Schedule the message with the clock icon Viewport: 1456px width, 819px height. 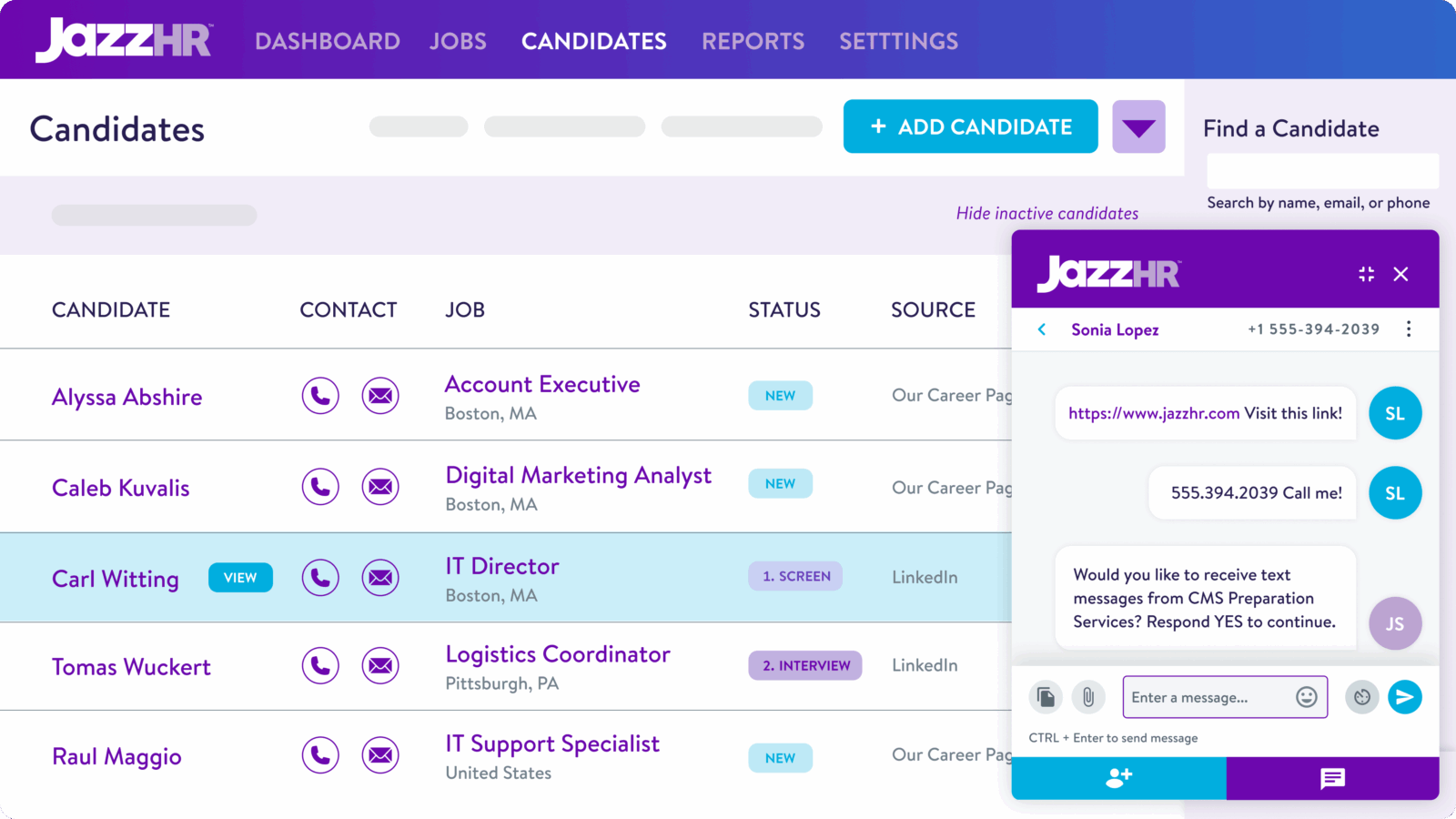coord(1361,697)
